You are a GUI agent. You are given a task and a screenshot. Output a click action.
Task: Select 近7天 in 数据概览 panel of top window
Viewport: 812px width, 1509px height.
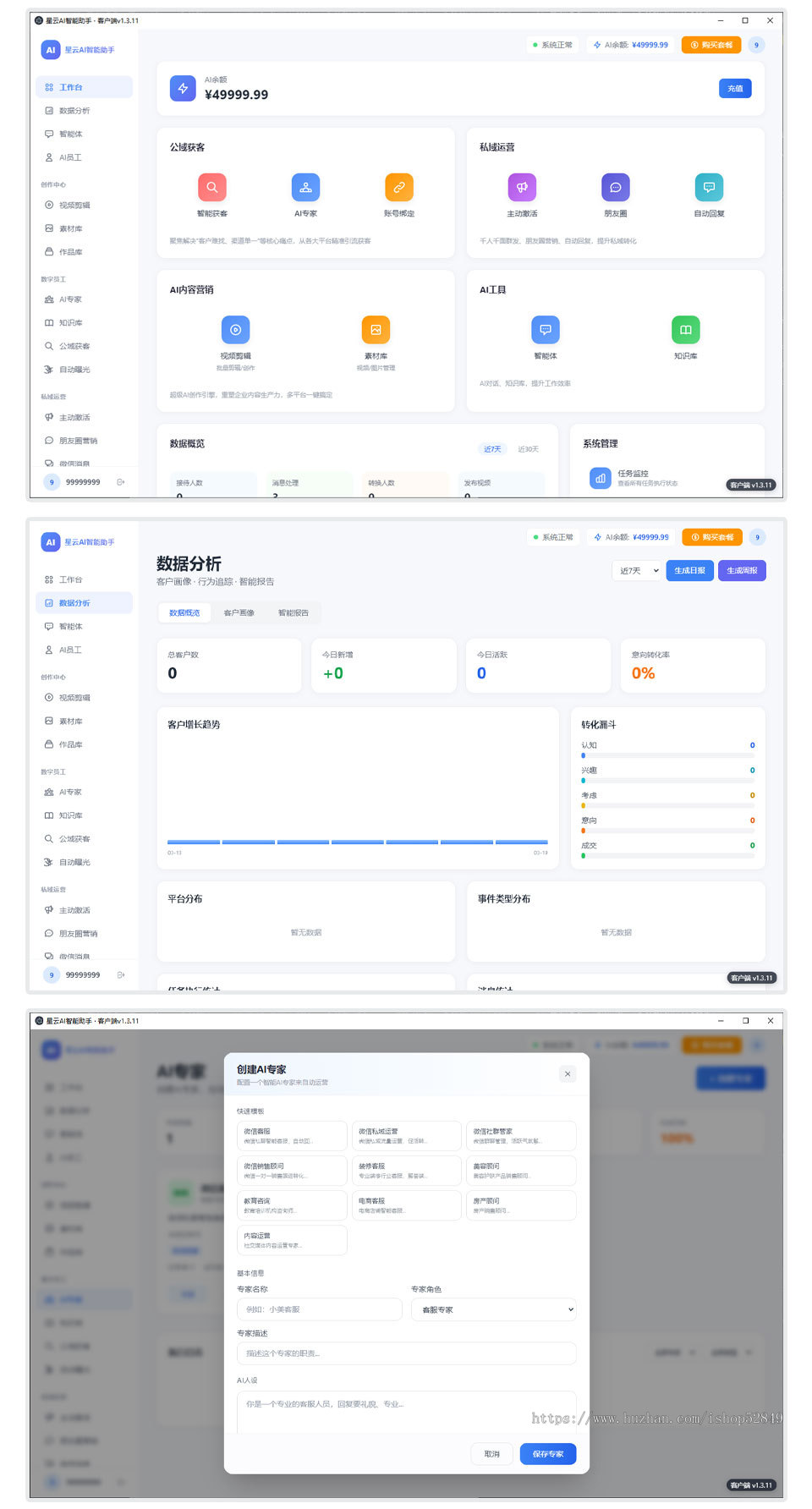492,449
